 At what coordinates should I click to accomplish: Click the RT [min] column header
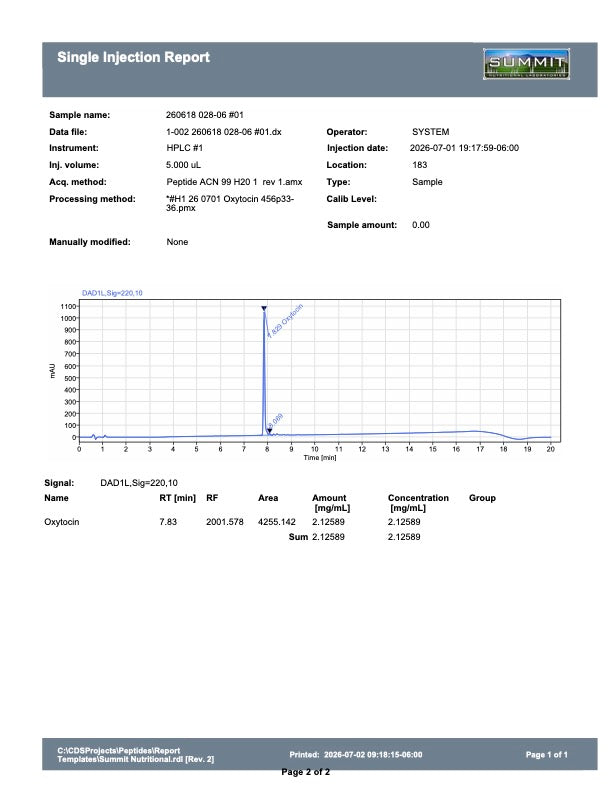[x=177, y=498]
